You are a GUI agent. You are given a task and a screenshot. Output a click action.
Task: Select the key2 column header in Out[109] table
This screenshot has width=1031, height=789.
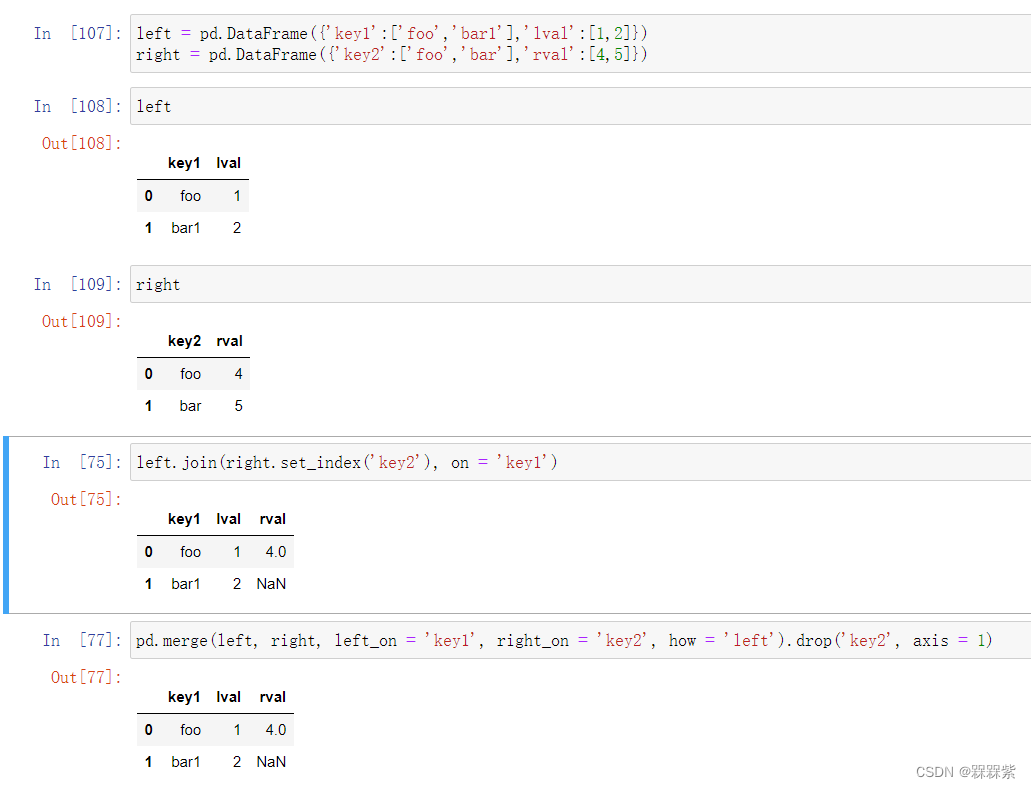click(184, 341)
